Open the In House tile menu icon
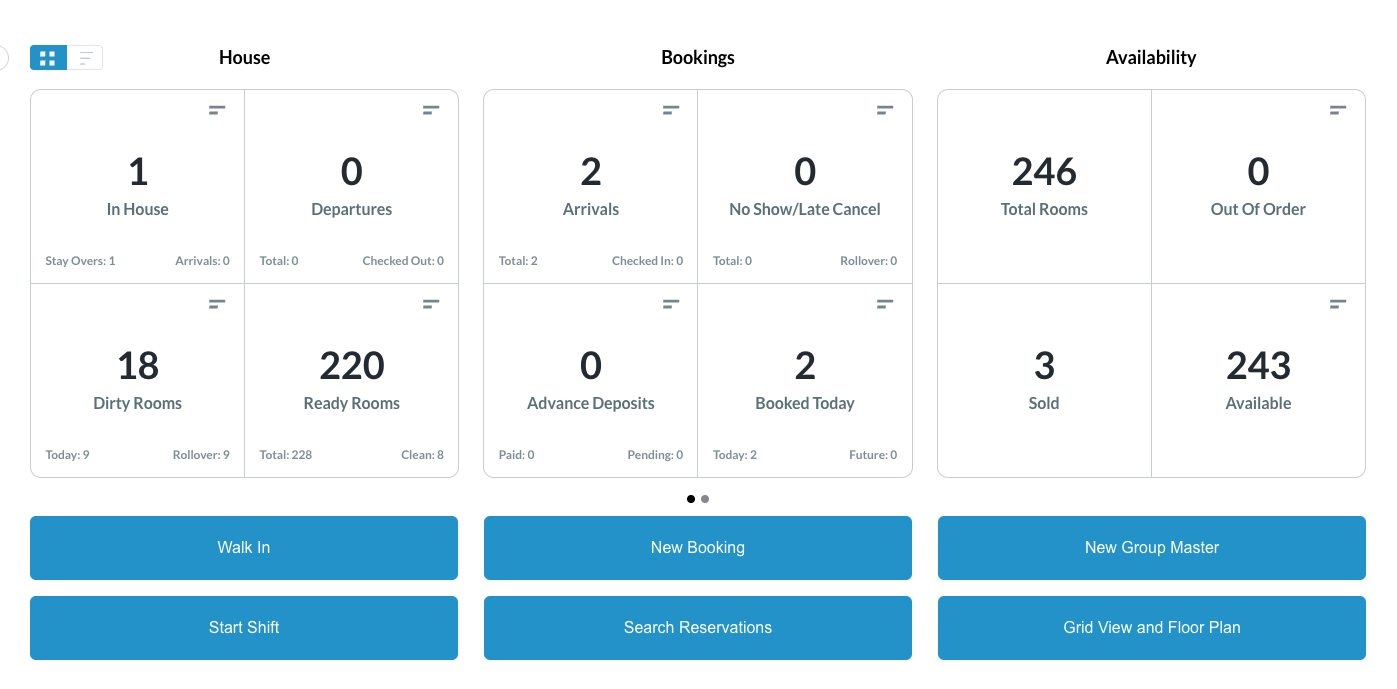The height and width of the screenshot is (689, 1397). [217, 110]
